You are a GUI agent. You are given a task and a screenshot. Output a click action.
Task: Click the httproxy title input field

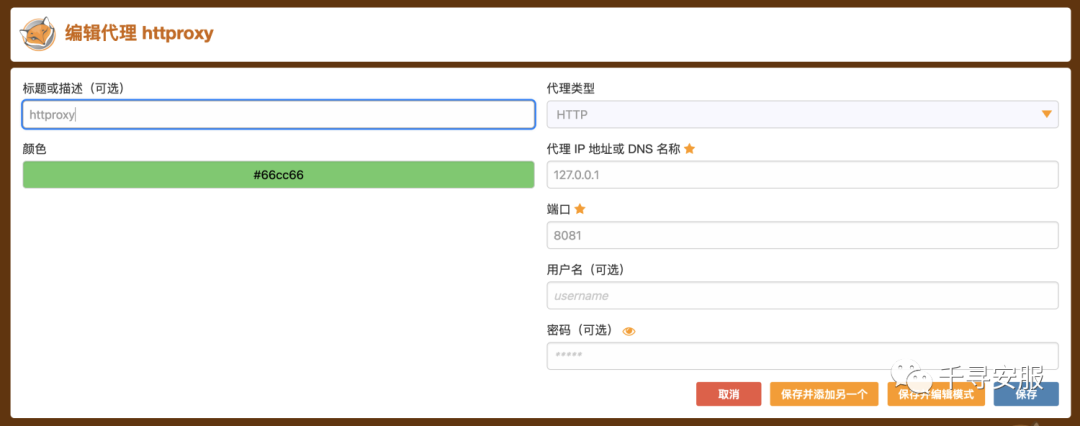(x=278, y=114)
